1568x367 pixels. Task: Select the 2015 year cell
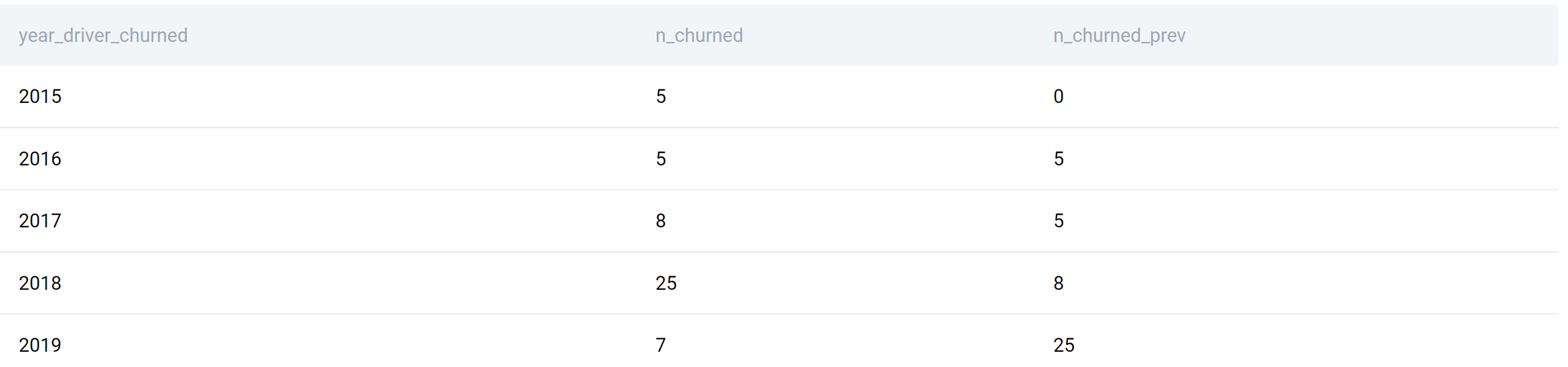[40, 96]
